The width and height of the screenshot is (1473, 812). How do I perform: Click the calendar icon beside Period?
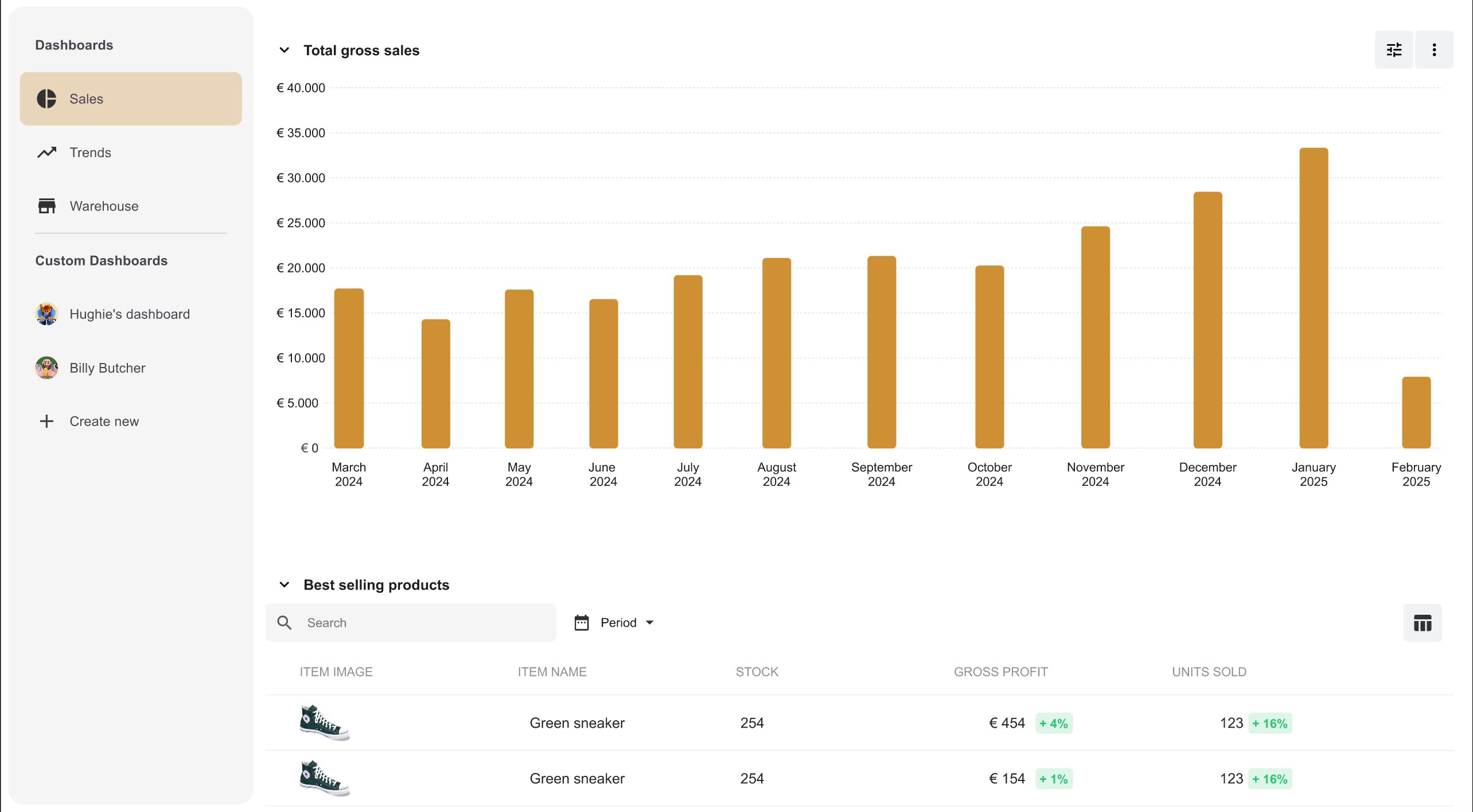click(x=582, y=623)
